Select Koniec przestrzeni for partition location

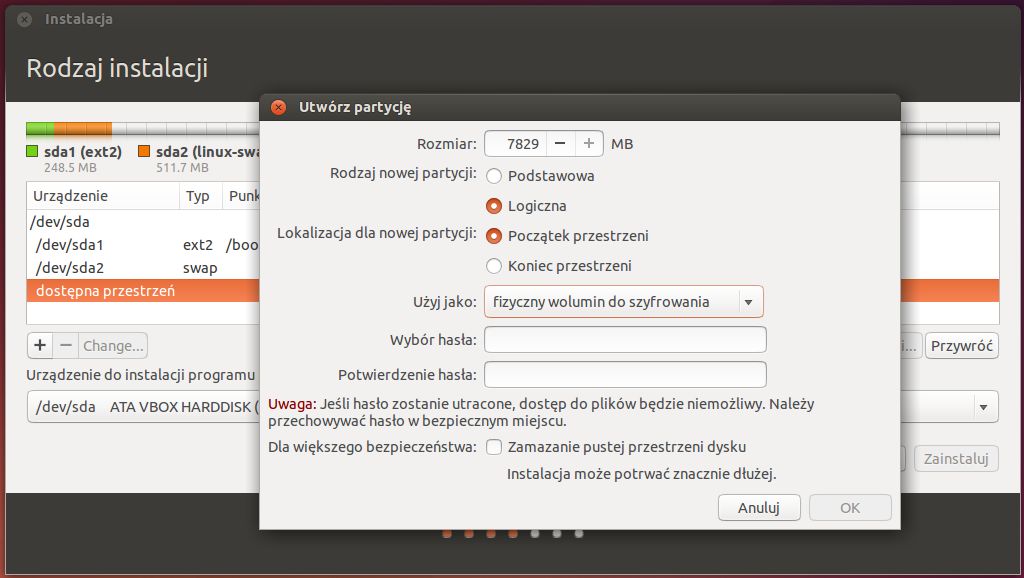(x=492, y=266)
